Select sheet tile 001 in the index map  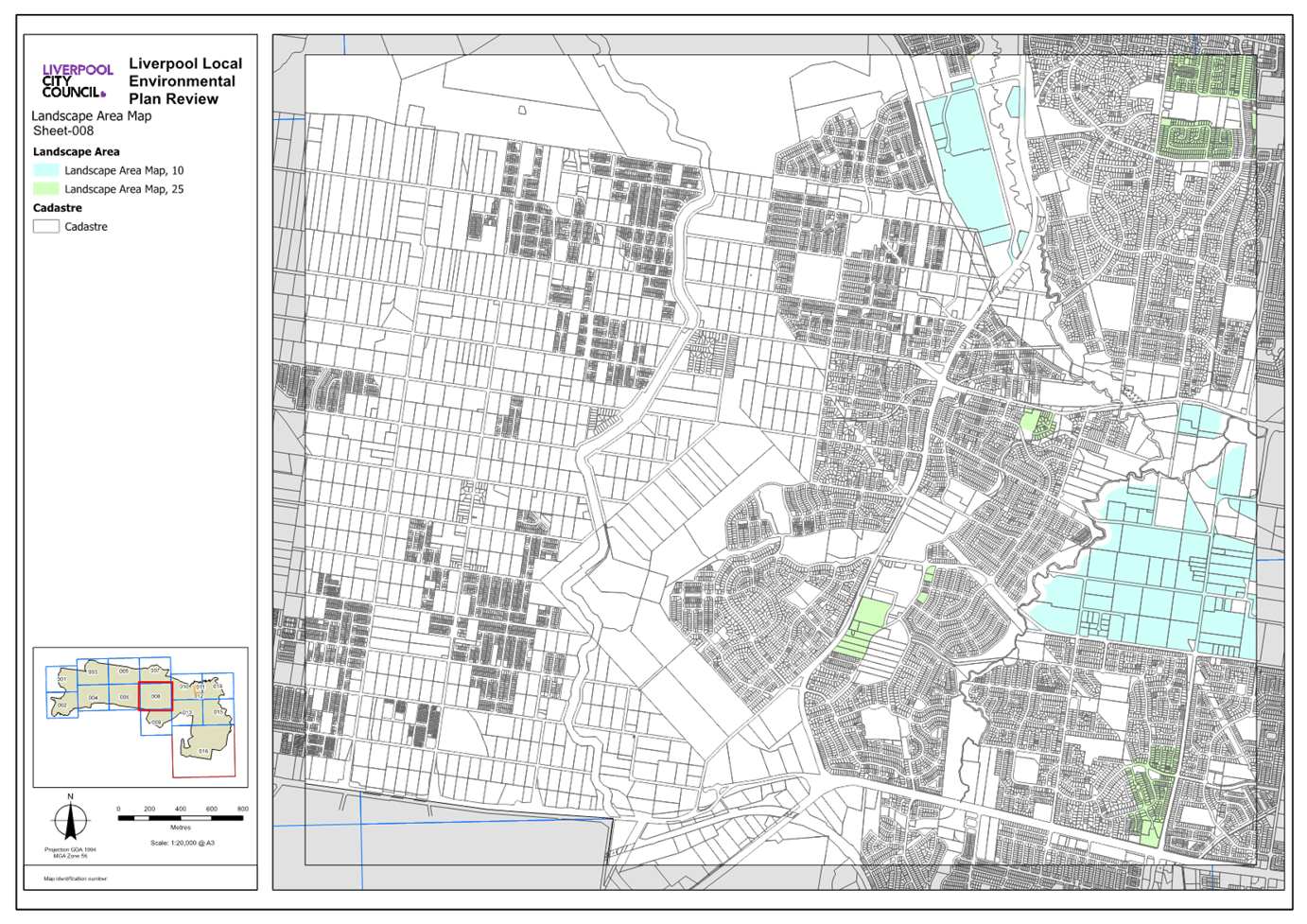(61, 679)
